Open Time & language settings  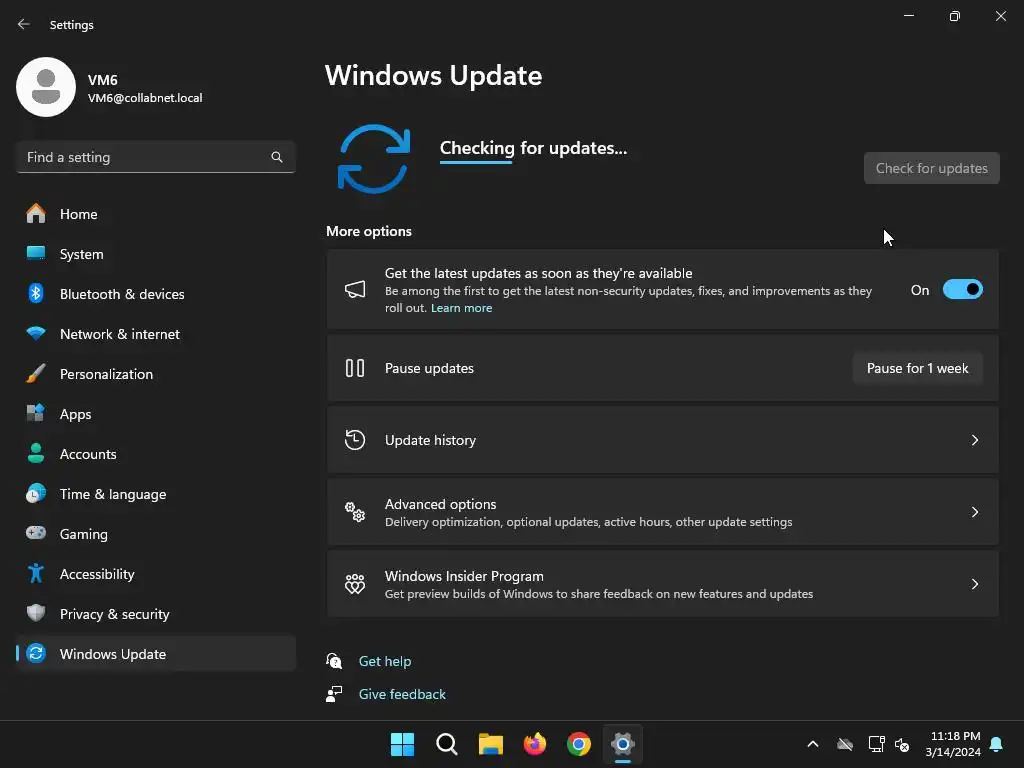click(155, 494)
